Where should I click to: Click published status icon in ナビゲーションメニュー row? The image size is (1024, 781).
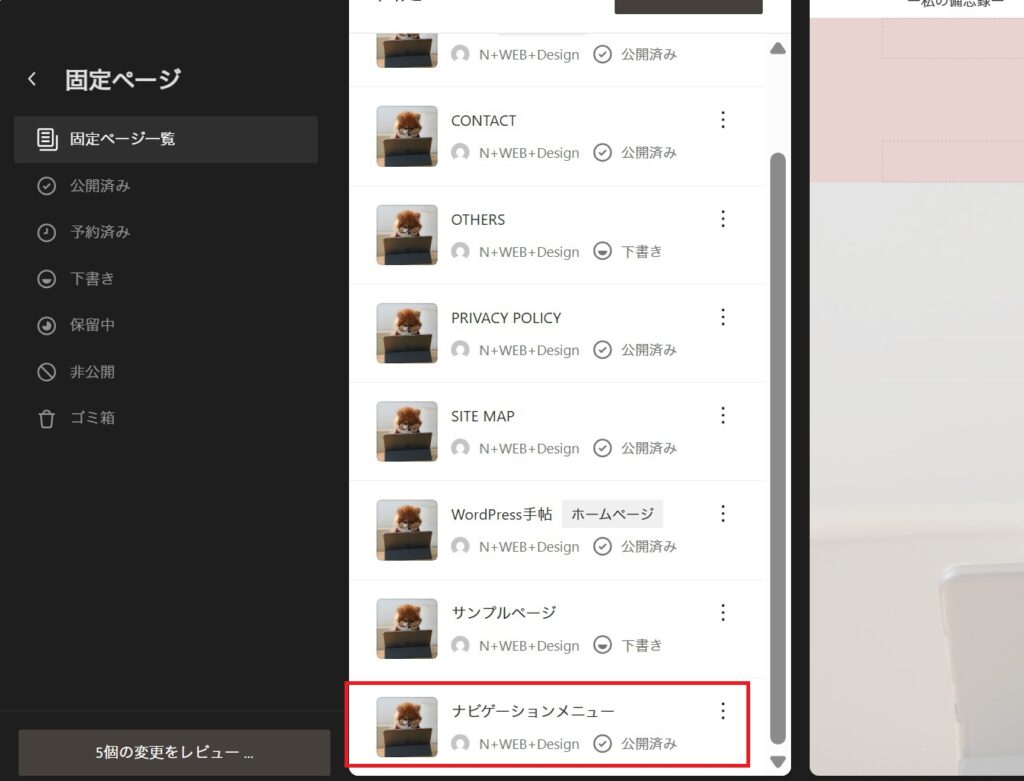(x=602, y=744)
